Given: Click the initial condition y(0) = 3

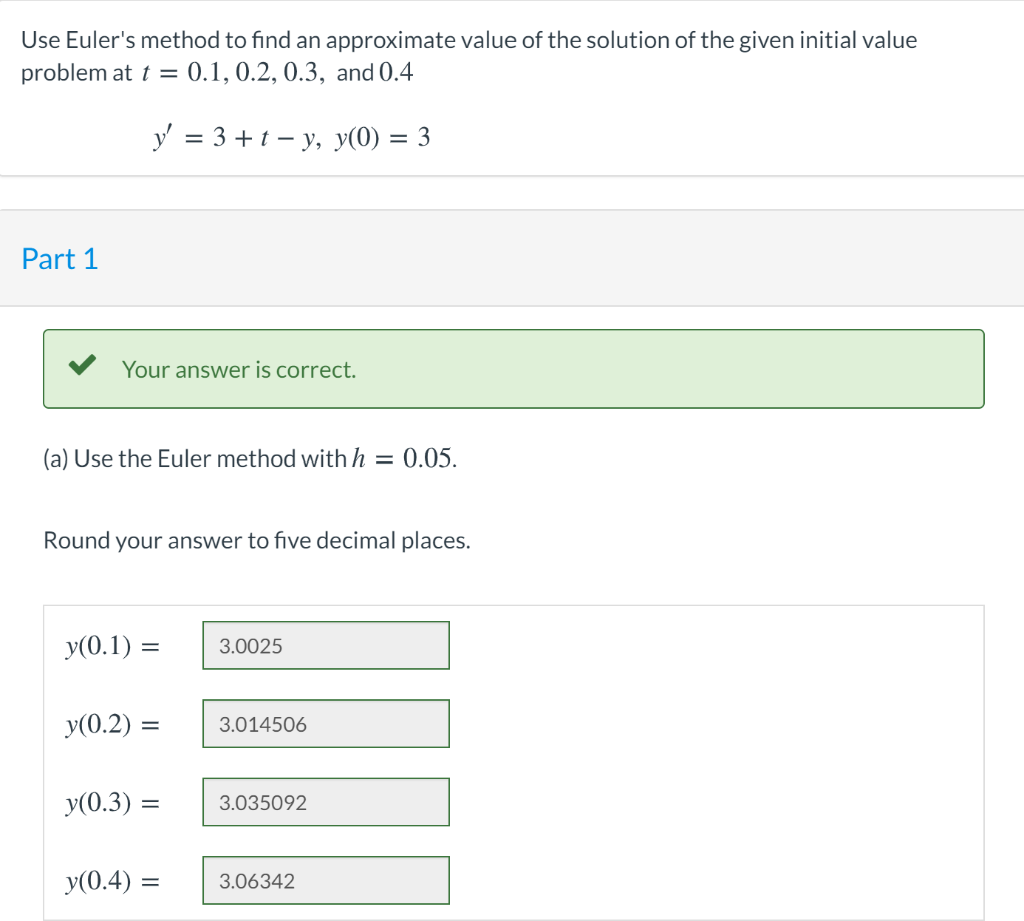Looking at the screenshot, I should (383, 138).
